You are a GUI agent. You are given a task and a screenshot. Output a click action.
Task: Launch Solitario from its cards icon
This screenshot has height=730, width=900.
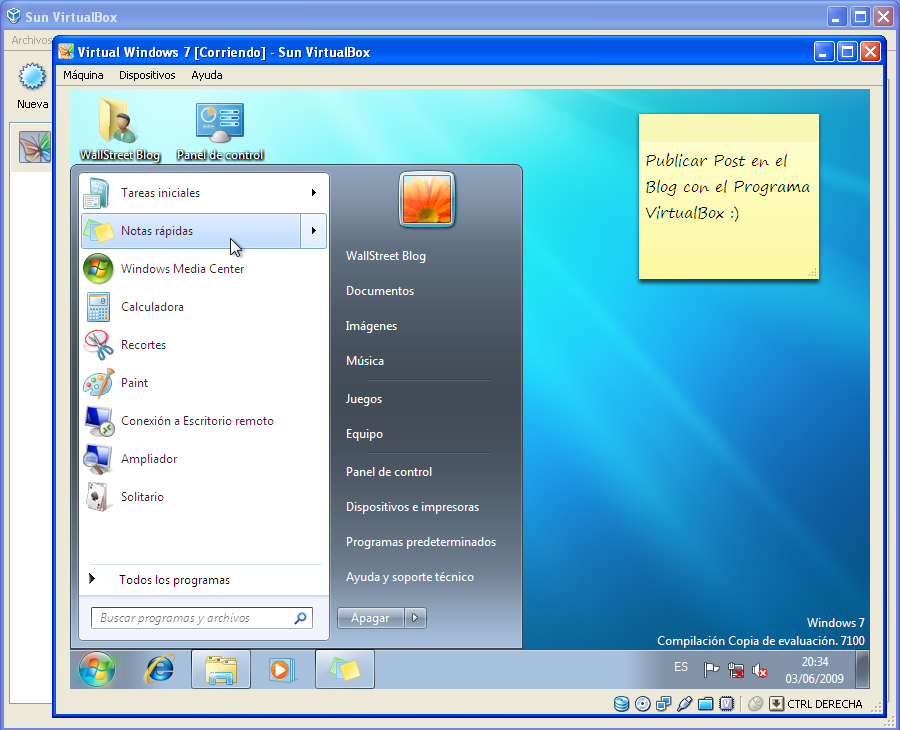[x=98, y=497]
